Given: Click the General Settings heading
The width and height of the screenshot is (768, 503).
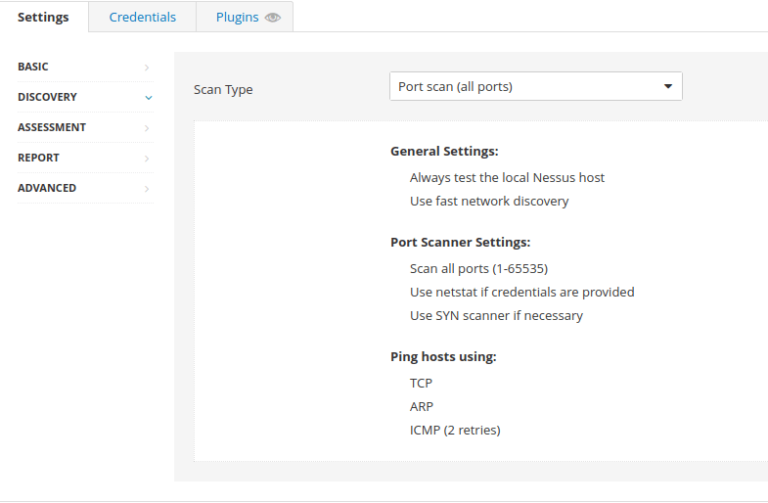Looking at the screenshot, I should (444, 151).
